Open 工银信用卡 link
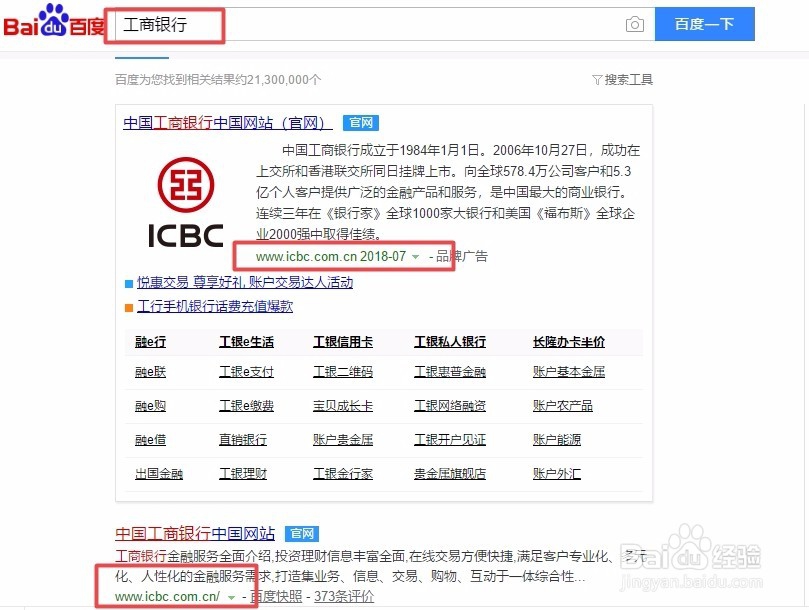The image size is (809, 610). tap(343, 342)
